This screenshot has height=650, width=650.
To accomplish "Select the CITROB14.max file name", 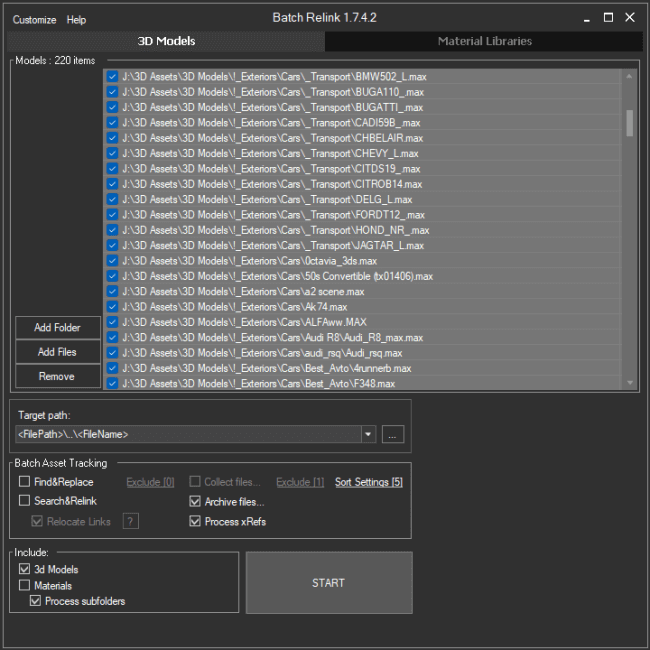I will click(388, 184).
